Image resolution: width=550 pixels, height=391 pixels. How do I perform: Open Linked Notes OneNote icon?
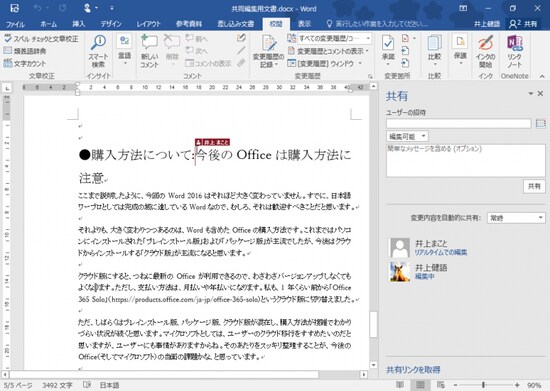point(515,51)
